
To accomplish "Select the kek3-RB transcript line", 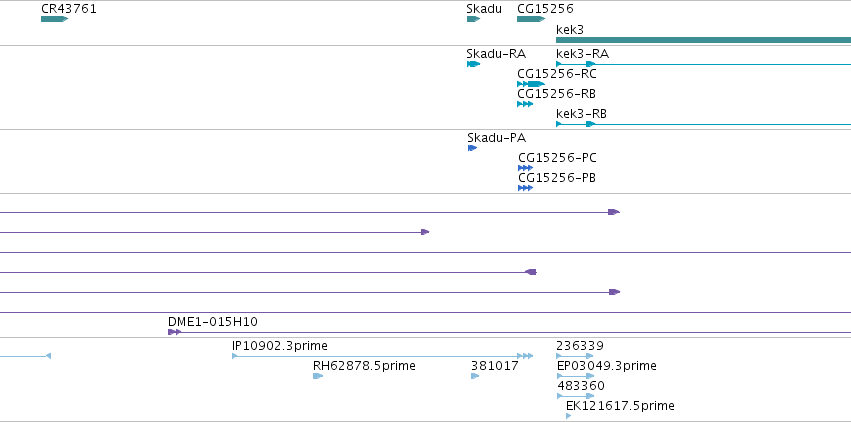I will pyautogui.click(x=703, y=124).
